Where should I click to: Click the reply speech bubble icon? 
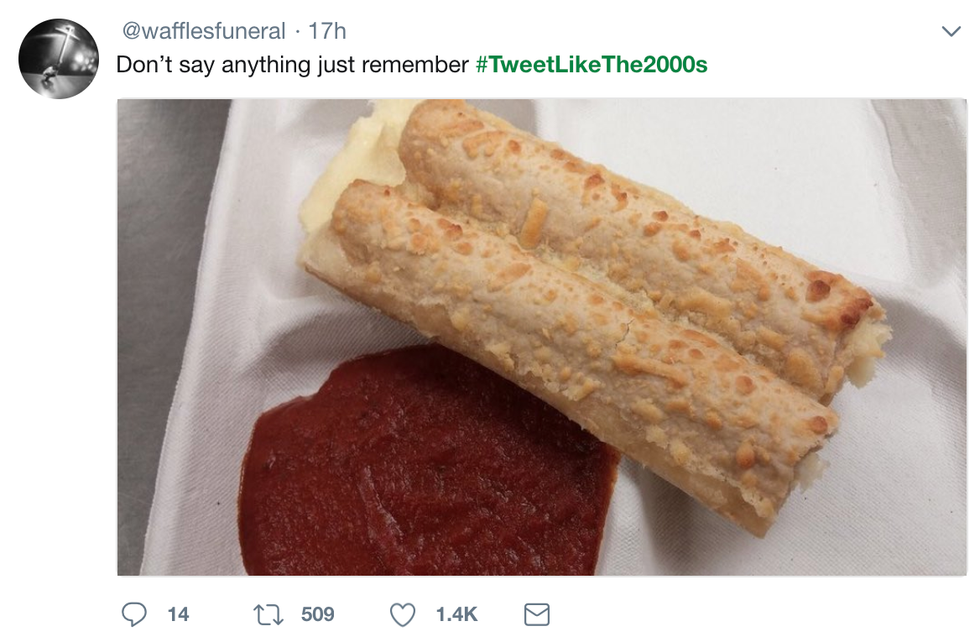click(x=134, y=614)
